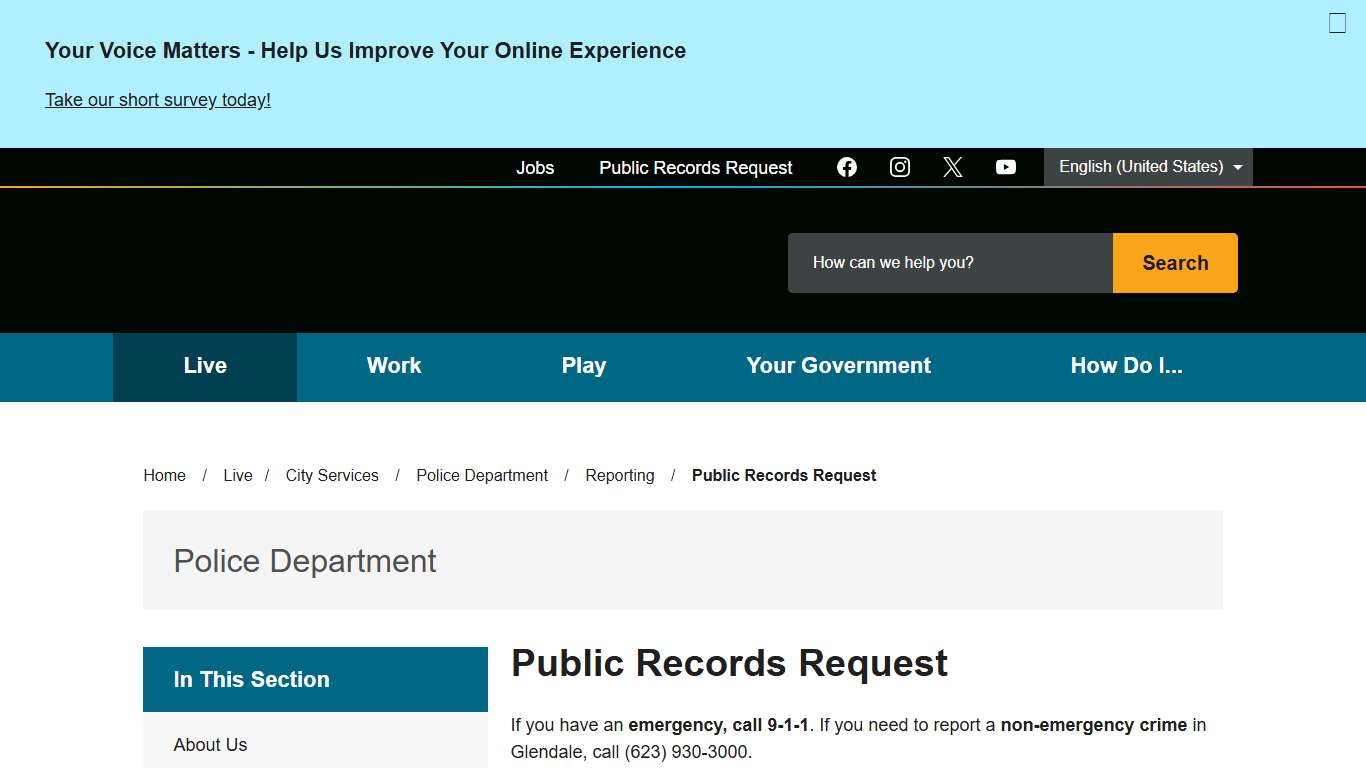Viewport: 1366px width, 768px height.
Task: Click the How can we help you search field
Action: tap(949, 262)
